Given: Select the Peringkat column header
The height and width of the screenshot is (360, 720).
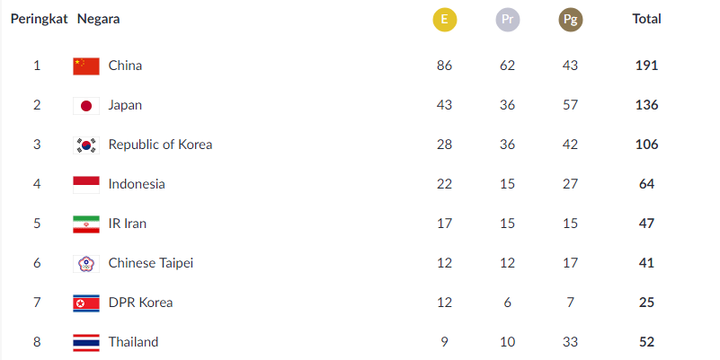Looking at the screenshot, I should coord(39,19).
